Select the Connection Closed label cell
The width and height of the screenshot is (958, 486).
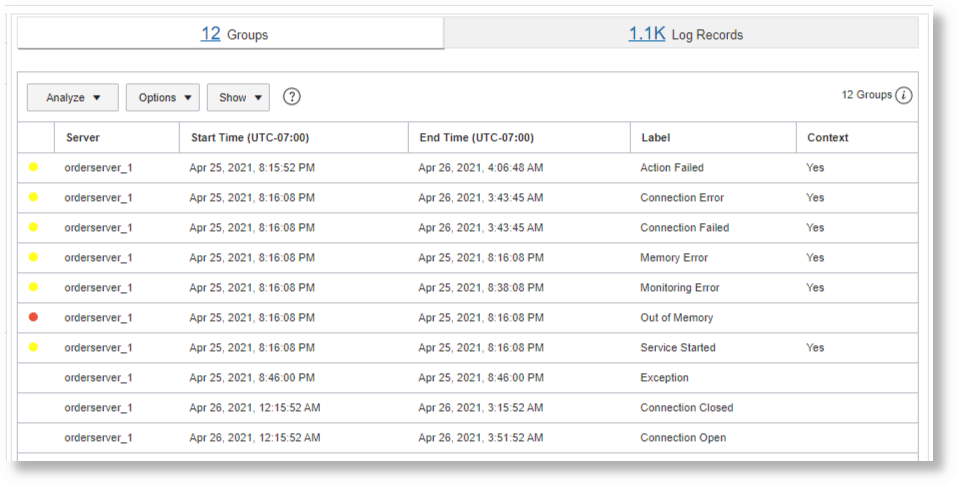686,408
